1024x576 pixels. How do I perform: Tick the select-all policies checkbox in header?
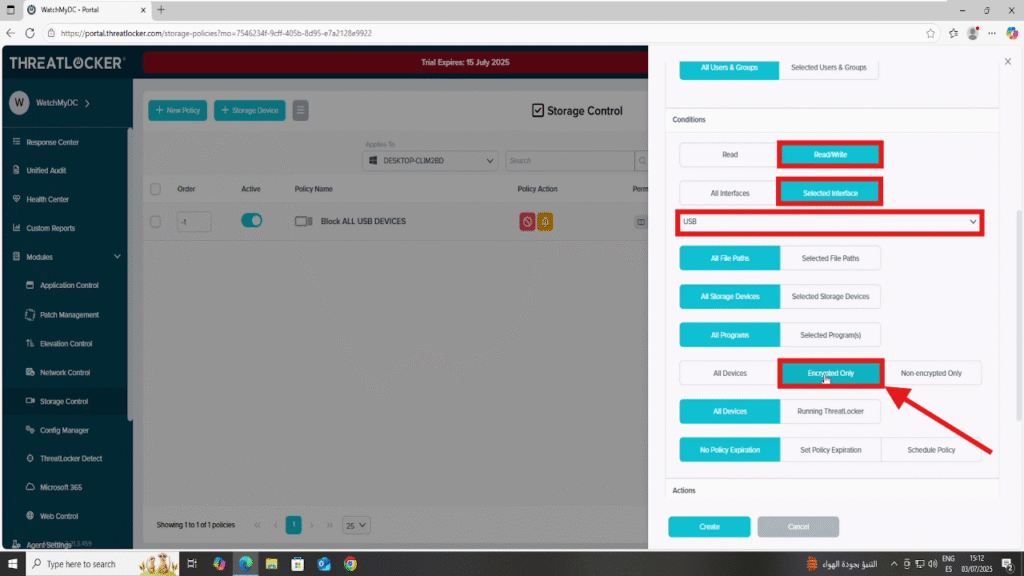[x=155, y=189]
